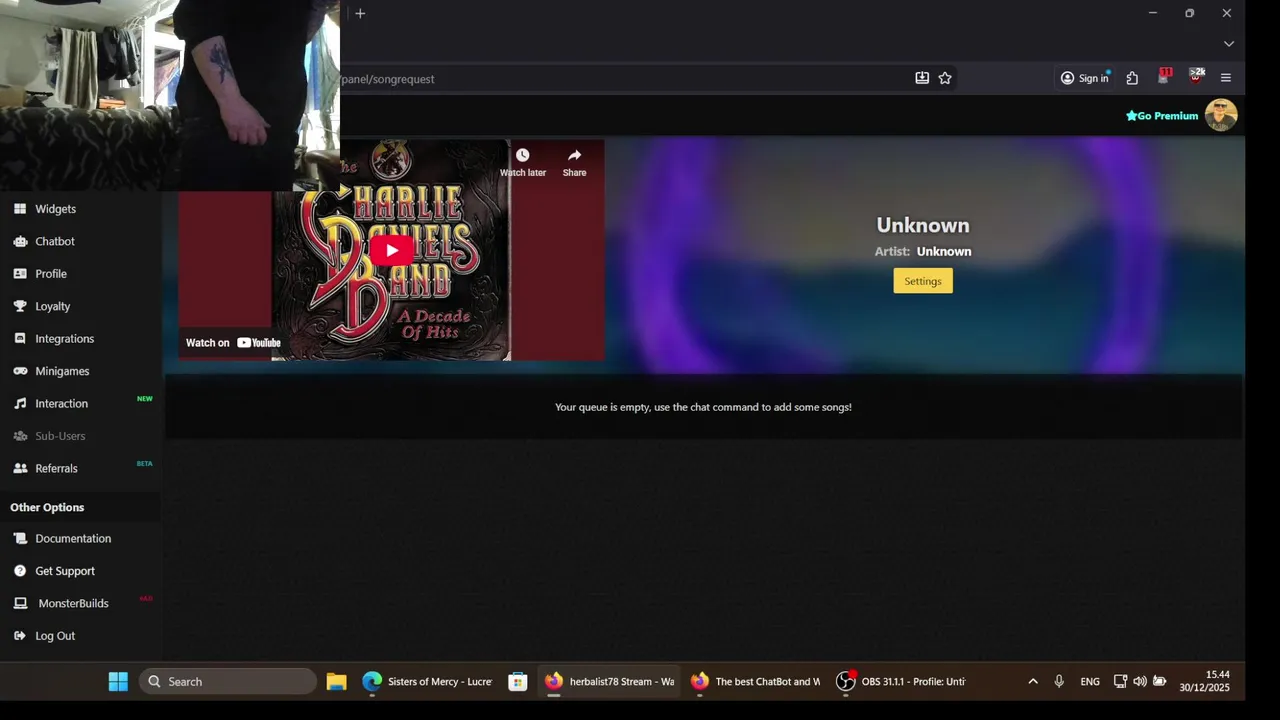1280x720 pixels.
Task: Click the Minigames gamepad icon
Action: coord(20,371)
